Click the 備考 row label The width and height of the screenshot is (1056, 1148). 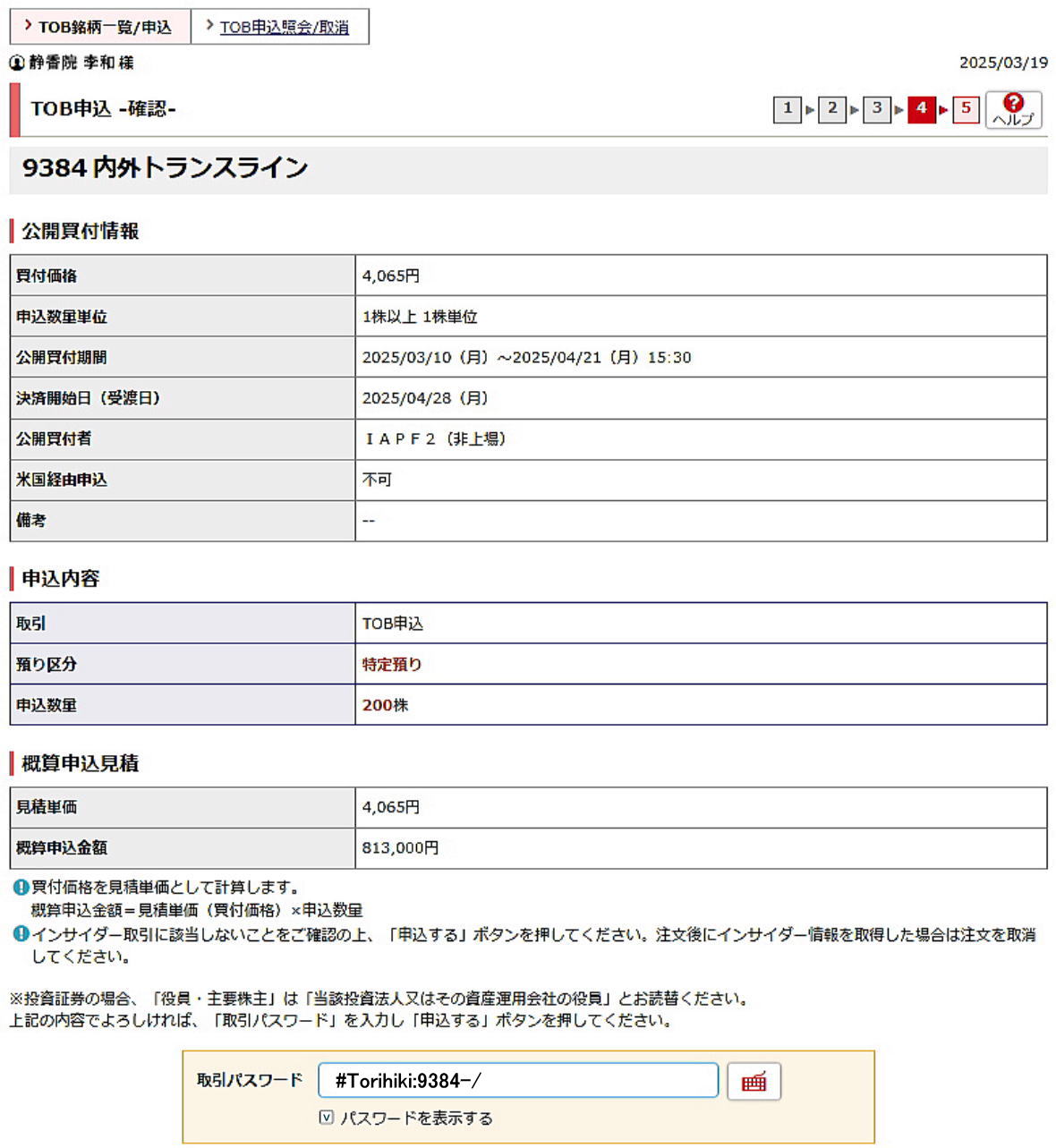coord(31,520)
